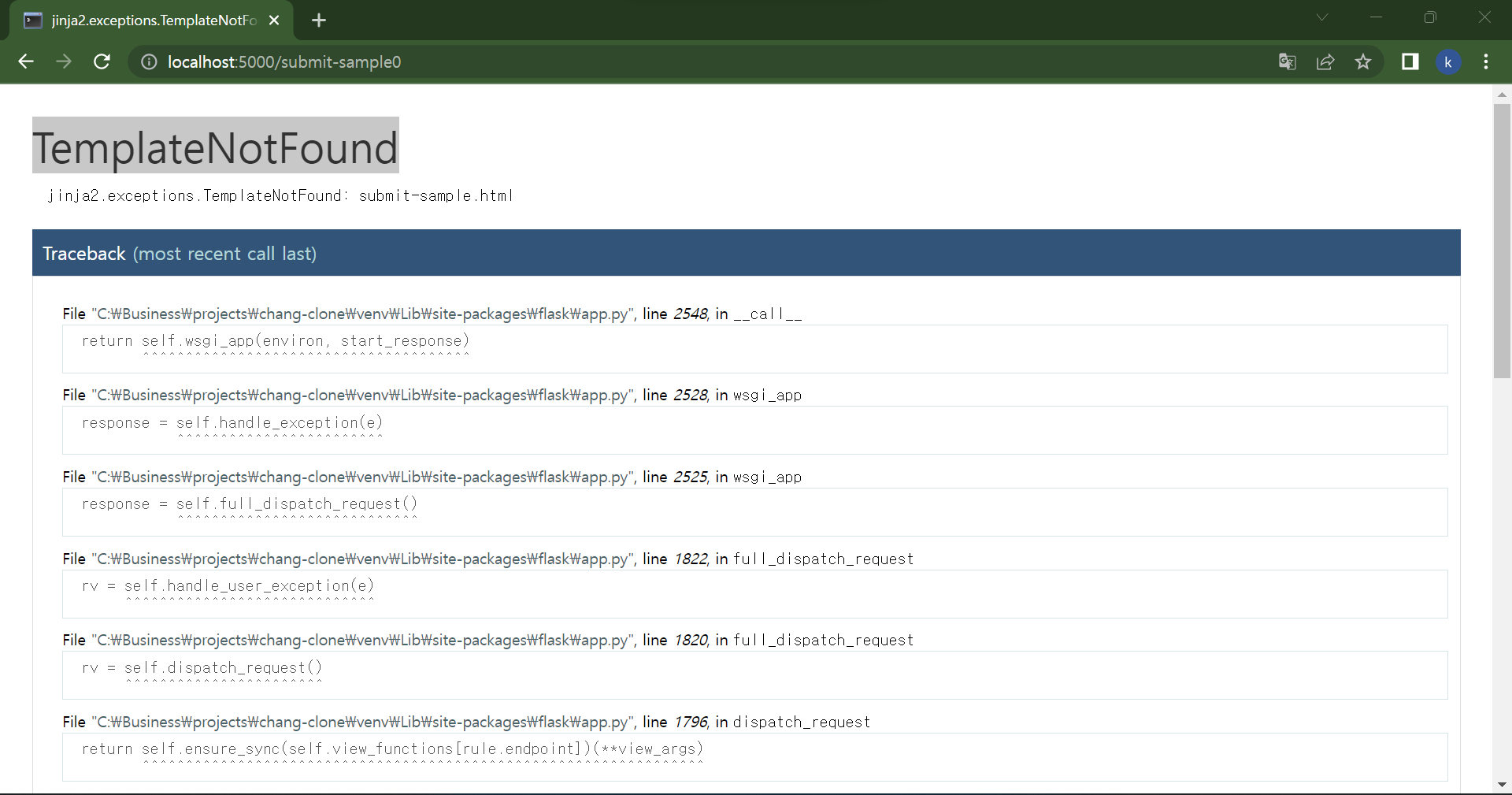1512x795 pixels.
Task: Open a new tab
Action: point(319,20)
